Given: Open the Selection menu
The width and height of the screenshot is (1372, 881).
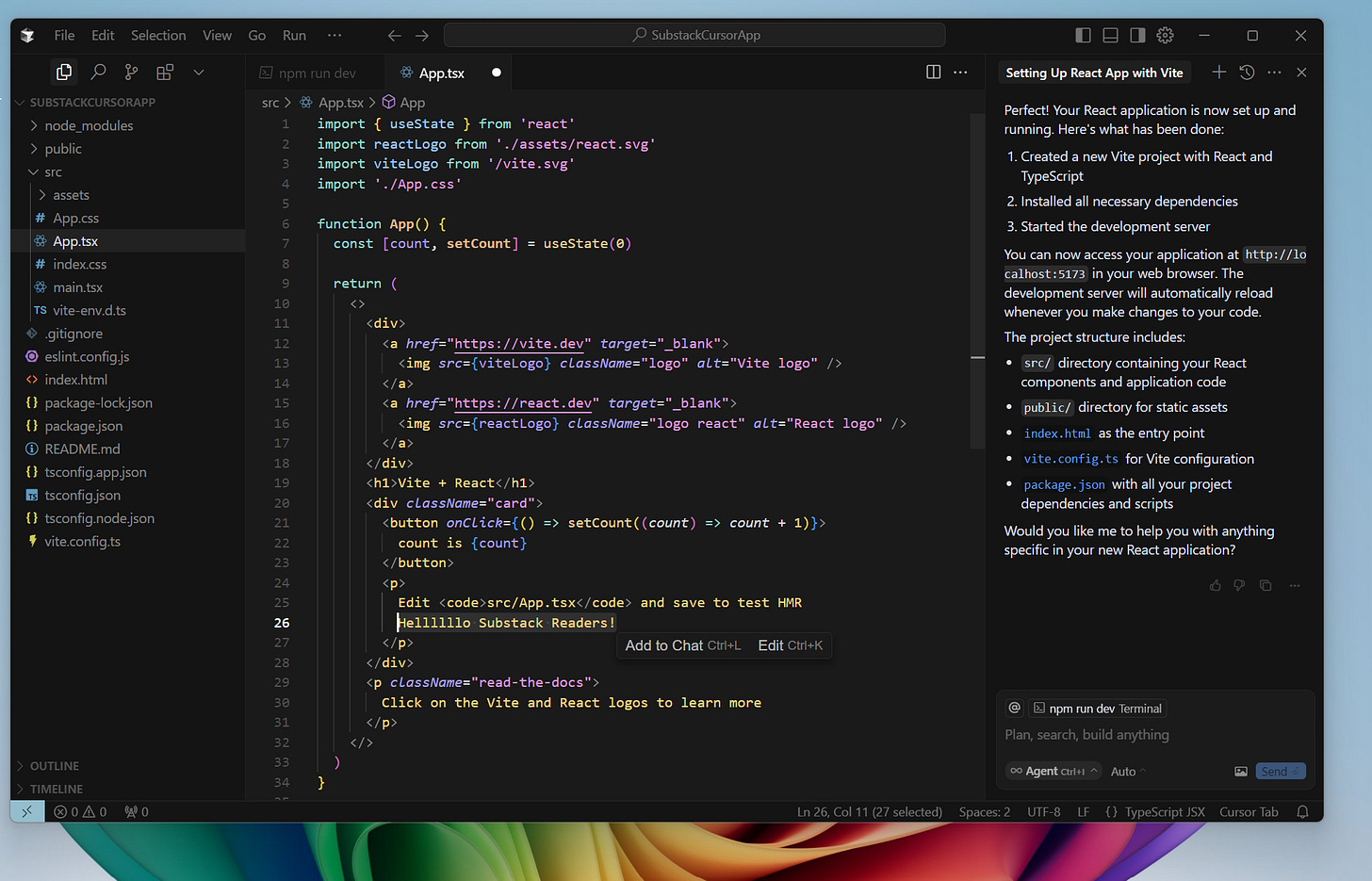Looking at the screenshot, I should [x=158, y=35].
